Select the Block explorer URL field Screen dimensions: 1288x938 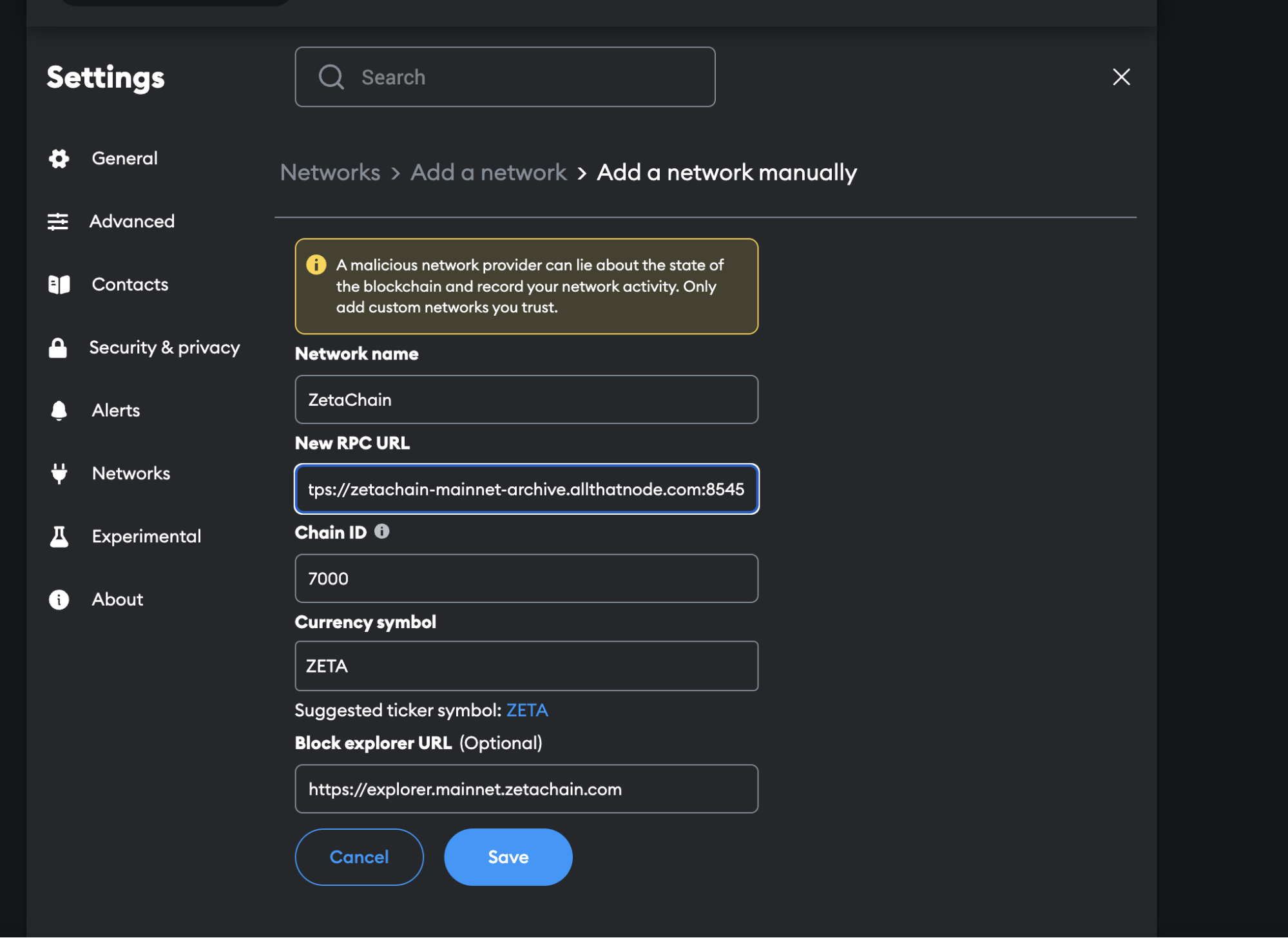pyautogui.click(x=526, y=789)
